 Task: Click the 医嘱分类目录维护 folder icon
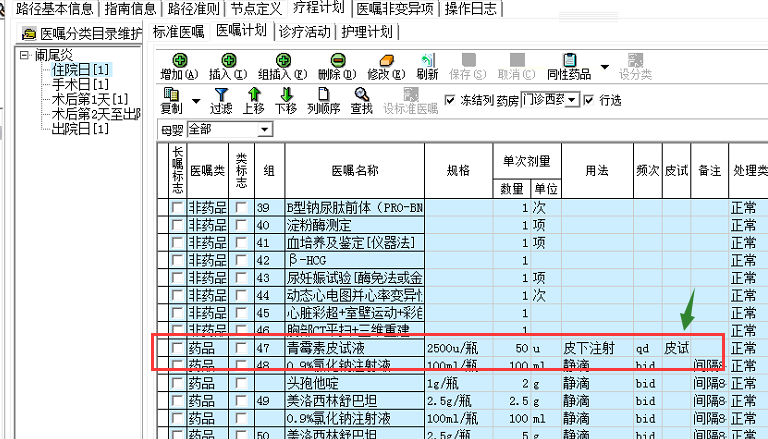coord(29,33)
